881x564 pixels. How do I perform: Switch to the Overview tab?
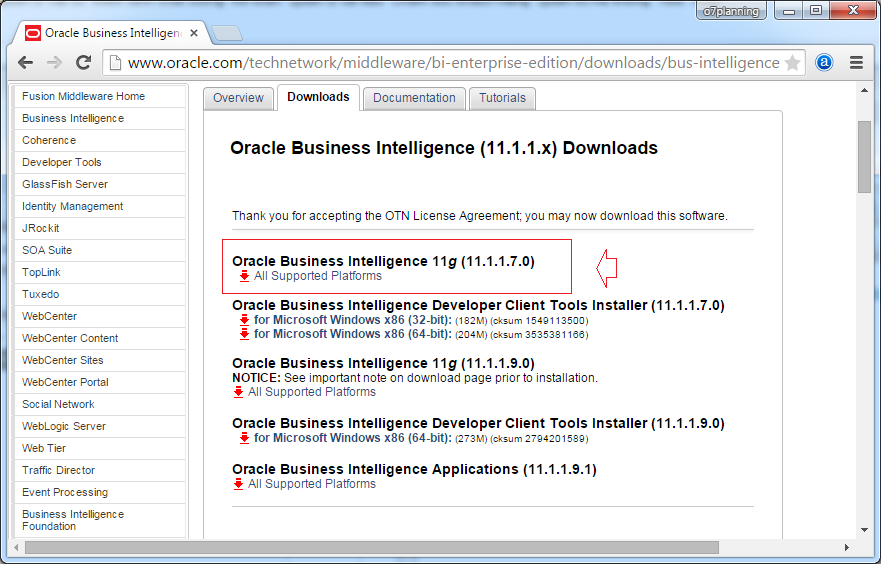click(238, 98)
